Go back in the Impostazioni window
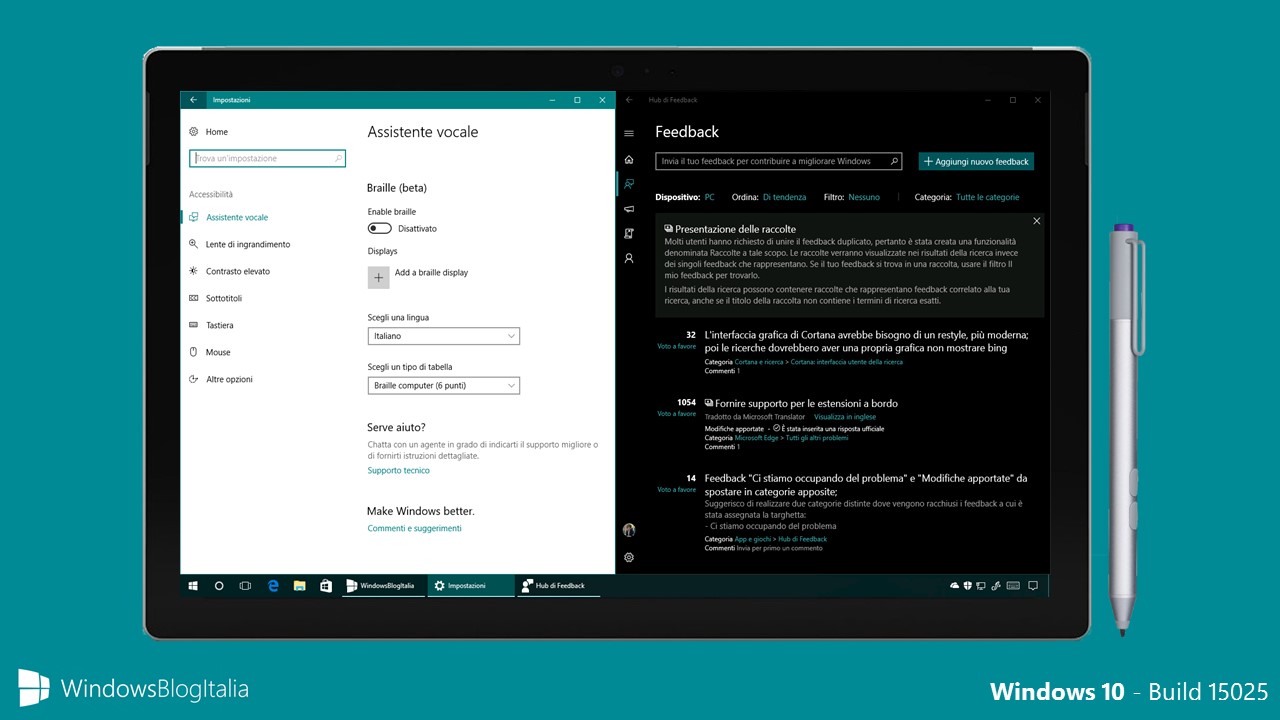 tap(194, 100)
